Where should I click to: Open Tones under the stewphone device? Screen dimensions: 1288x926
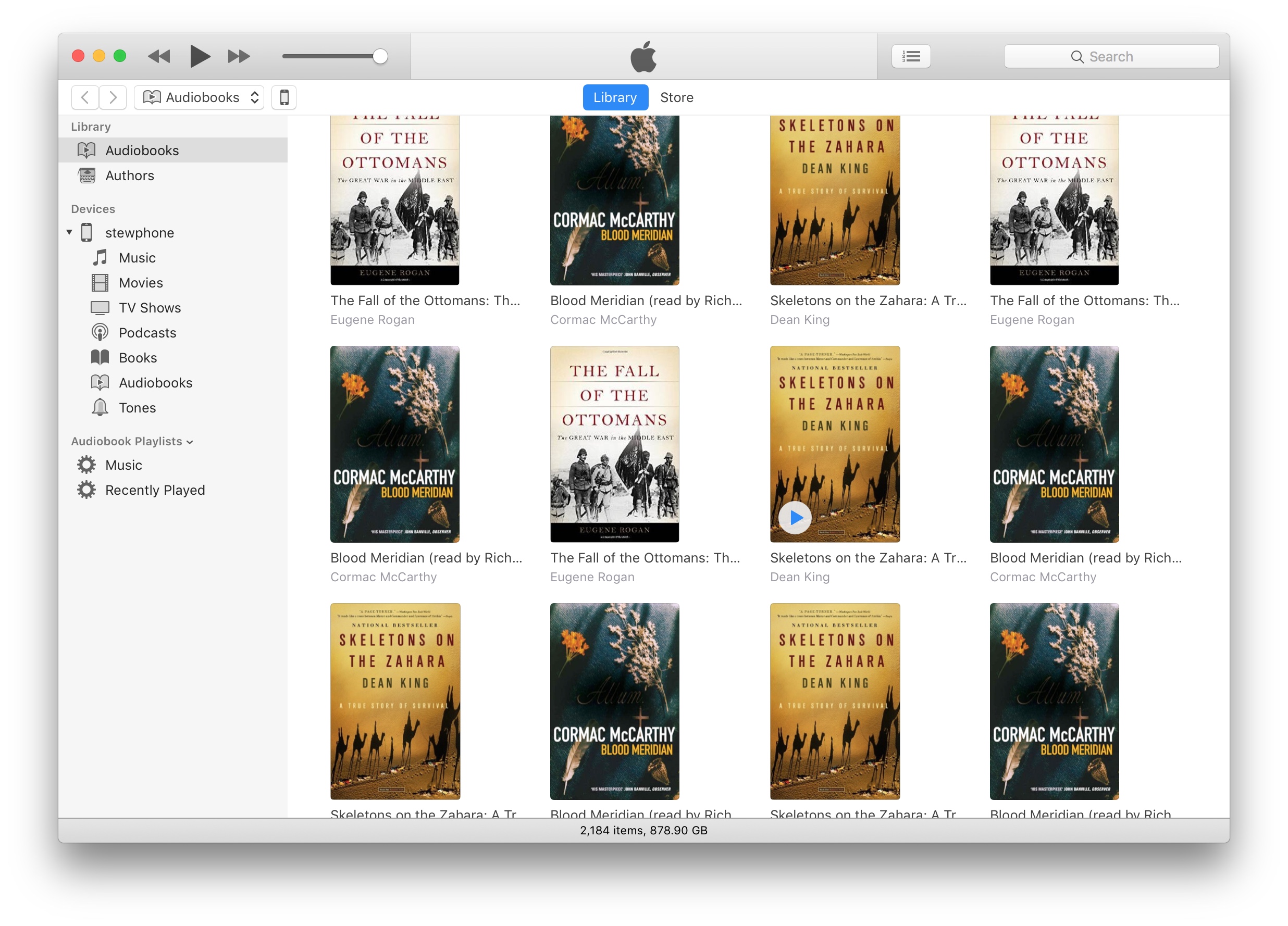172,408
